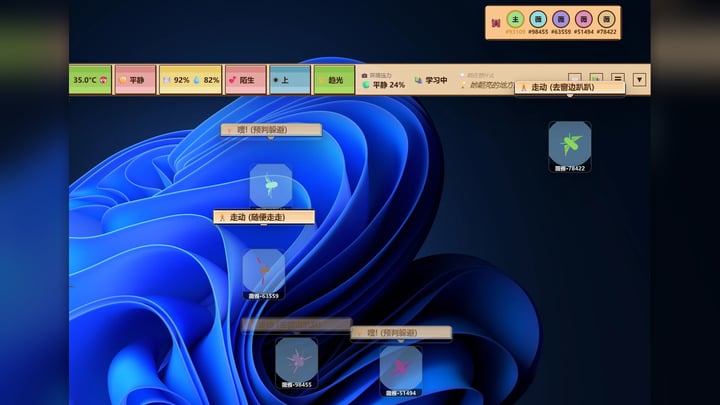Click the first square icon button left of chart icon

(x=574, y=77)
